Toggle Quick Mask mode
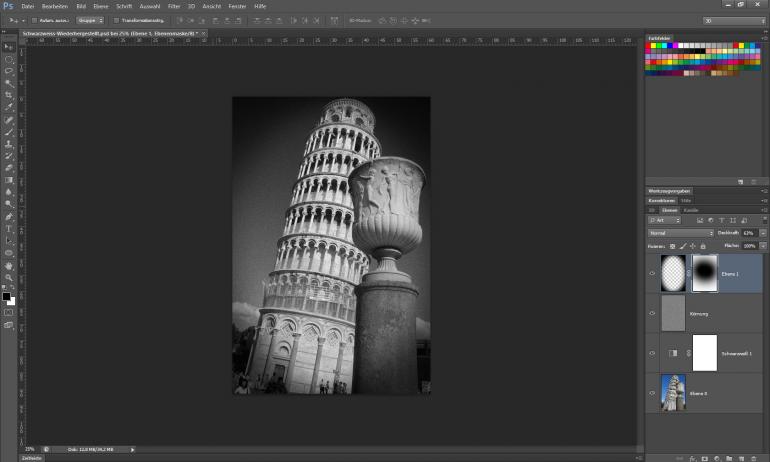The height and width of the screenshot is (462, 770). click(x=8, y=312)
